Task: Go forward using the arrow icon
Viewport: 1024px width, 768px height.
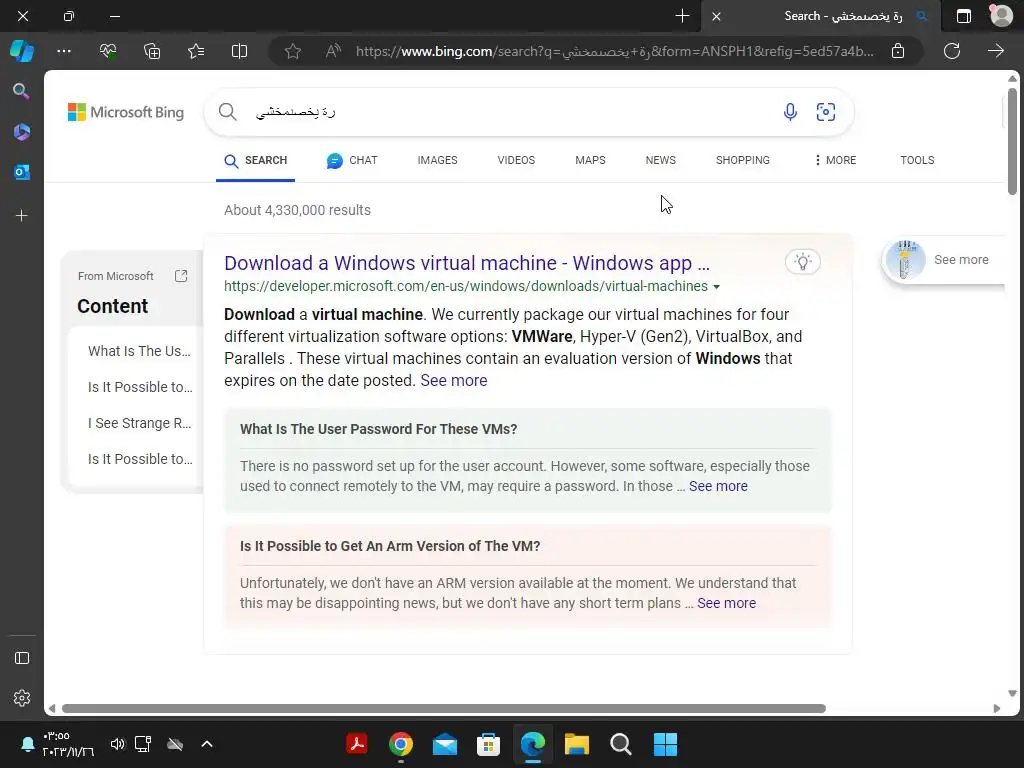Action: 995,51
